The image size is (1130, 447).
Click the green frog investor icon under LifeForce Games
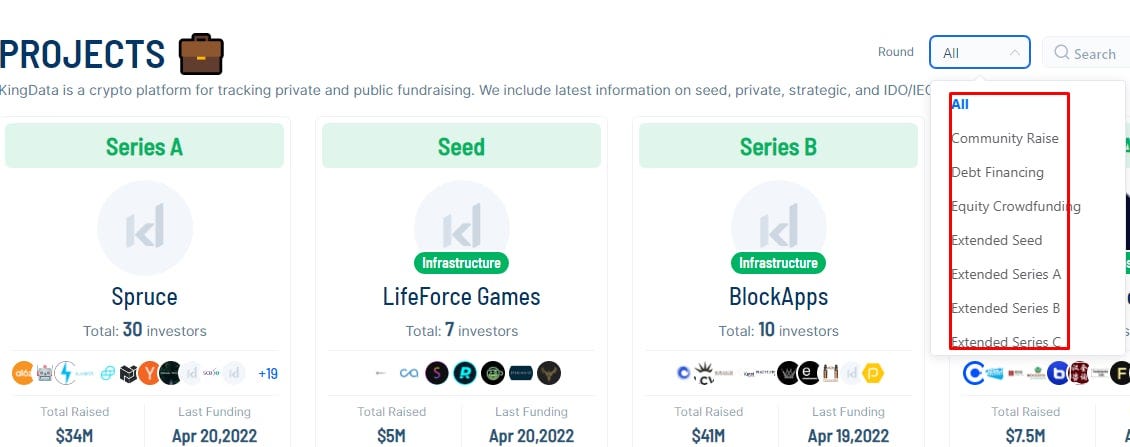[x=493, y=373]
